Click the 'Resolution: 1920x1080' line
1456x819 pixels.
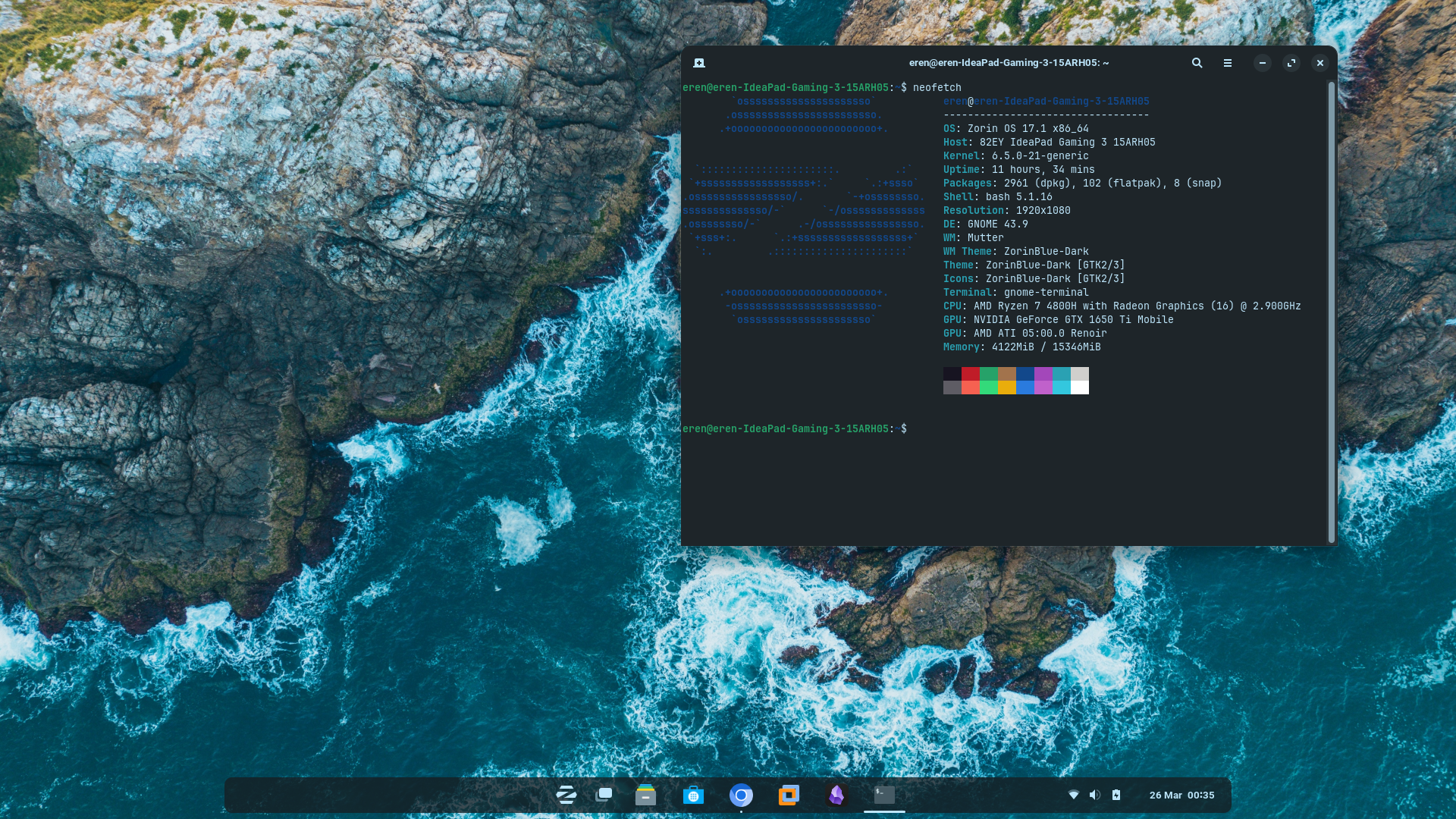[x=1006, y=210]
